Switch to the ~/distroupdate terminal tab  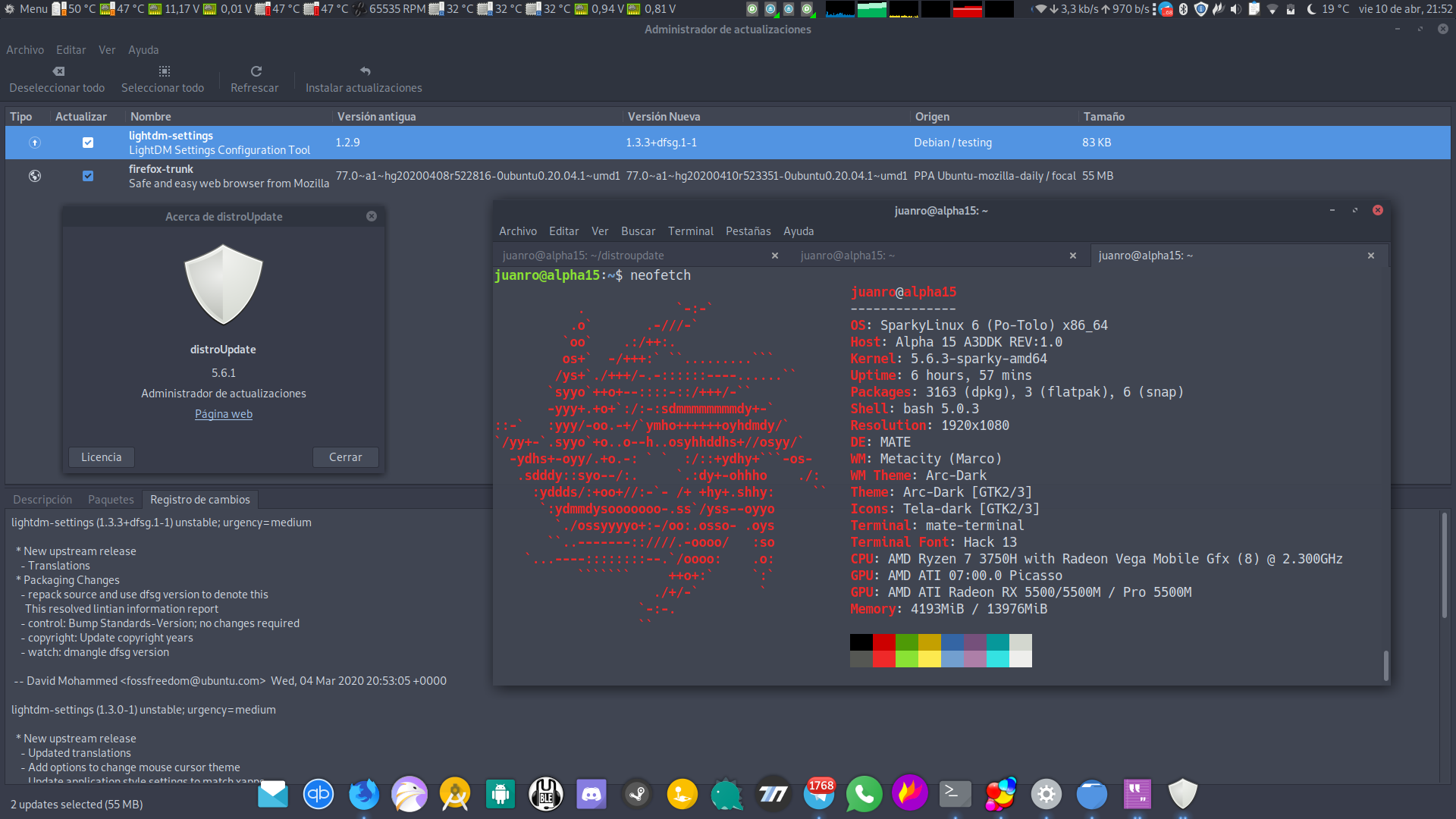pos(582,256)
